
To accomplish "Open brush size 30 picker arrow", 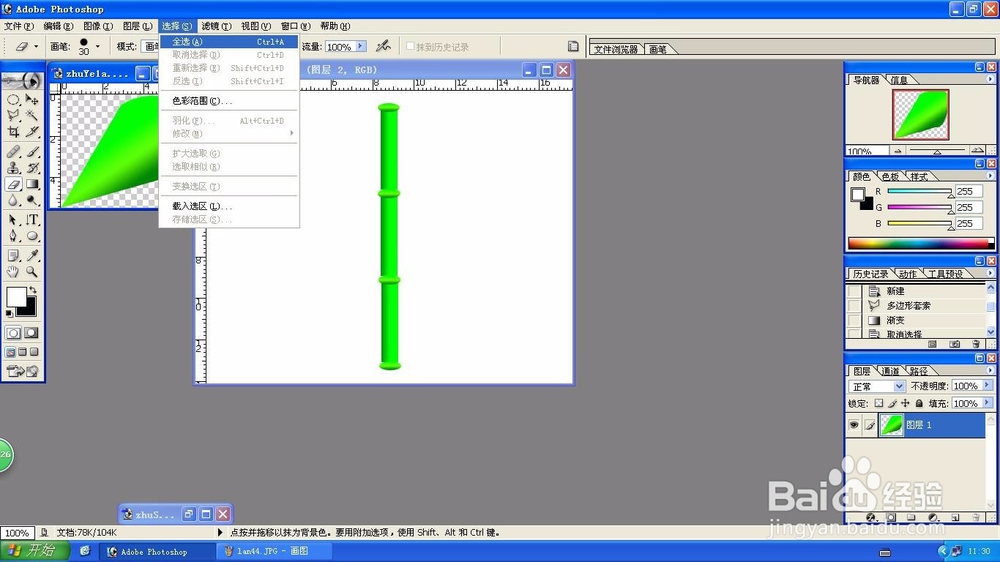I will coord(98,47).
